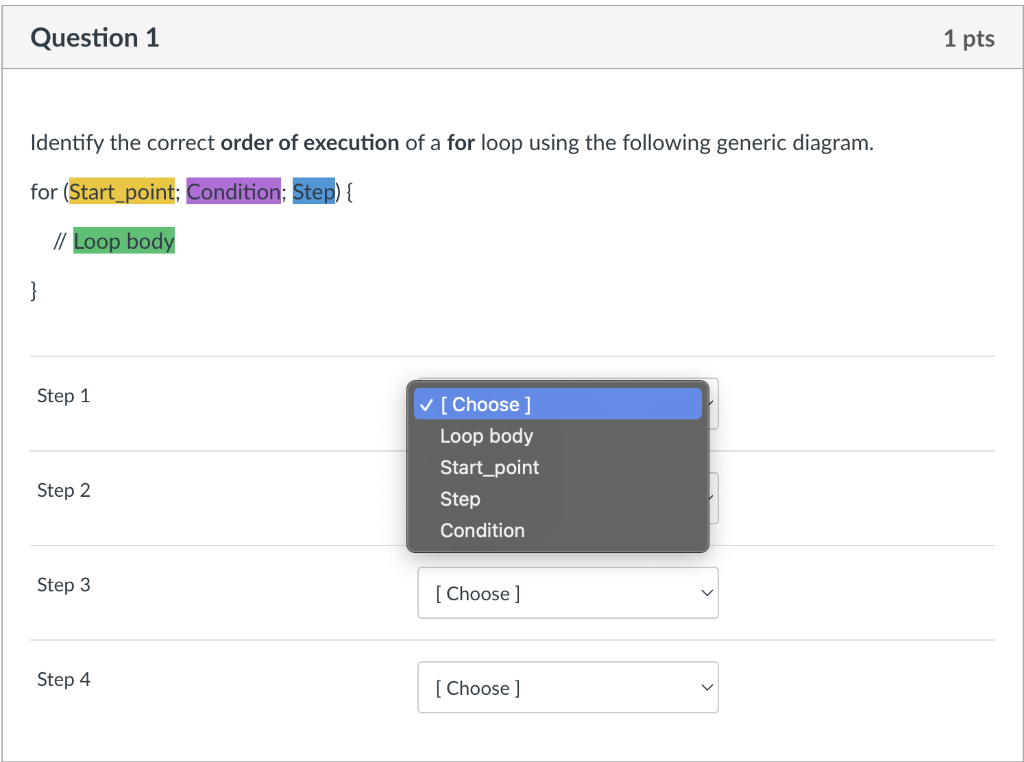Image resolution: width=1024 pixels, height=762 pixels.
Task: Pick the 'Step' option in dropdown
Action: point(460,499)
